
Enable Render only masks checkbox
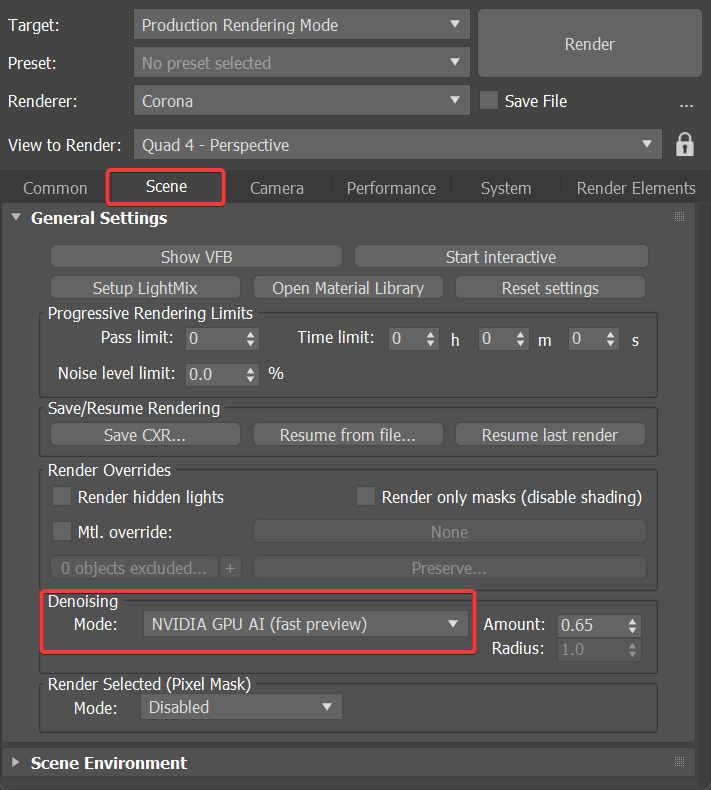366,497
